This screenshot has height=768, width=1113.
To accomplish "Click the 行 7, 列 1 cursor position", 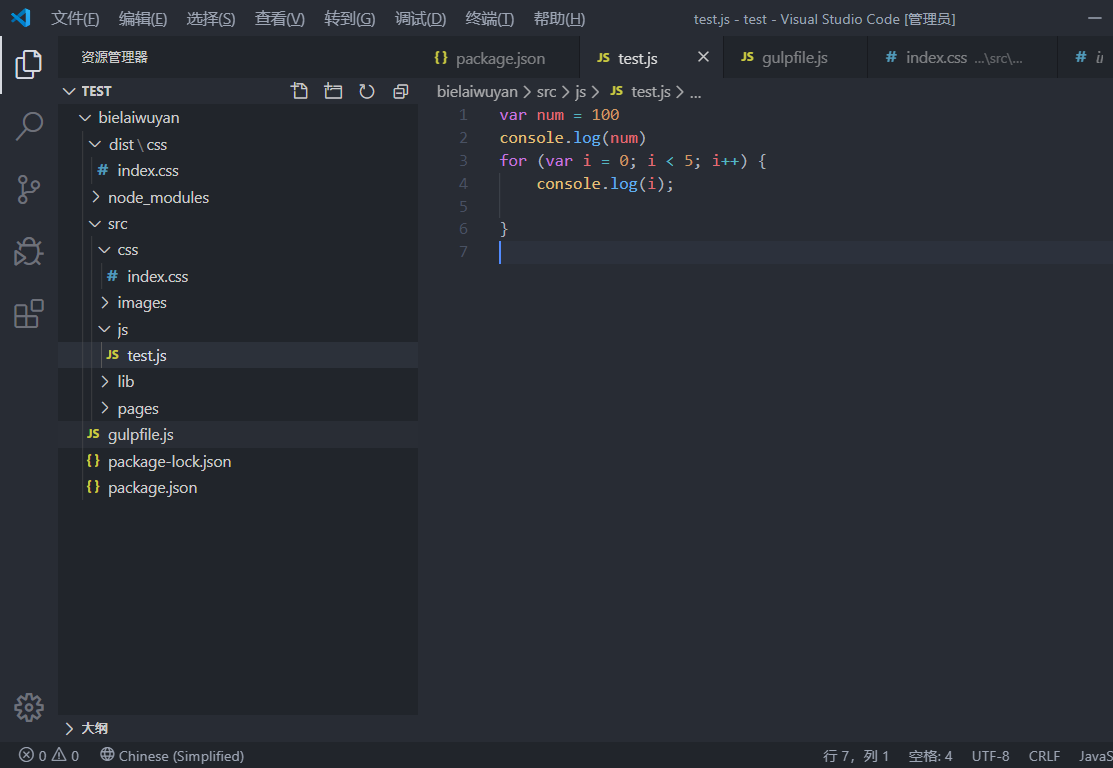I will pyautogui.click(x=856, y=756).
